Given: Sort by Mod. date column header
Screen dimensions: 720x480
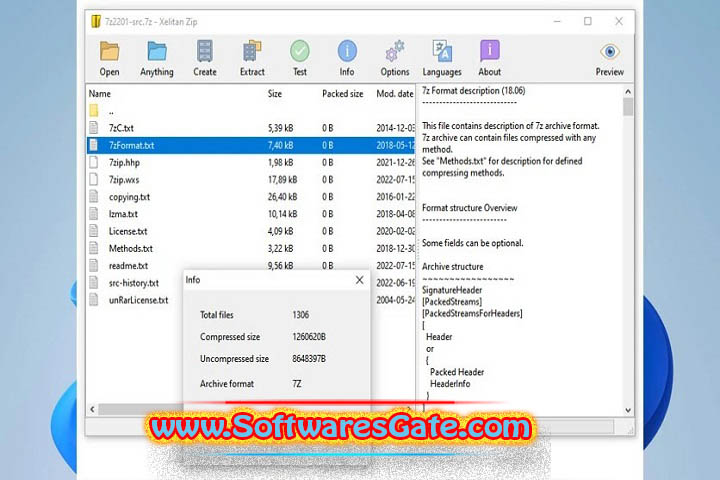Looking at the screenshot, I should pos(394,94).
